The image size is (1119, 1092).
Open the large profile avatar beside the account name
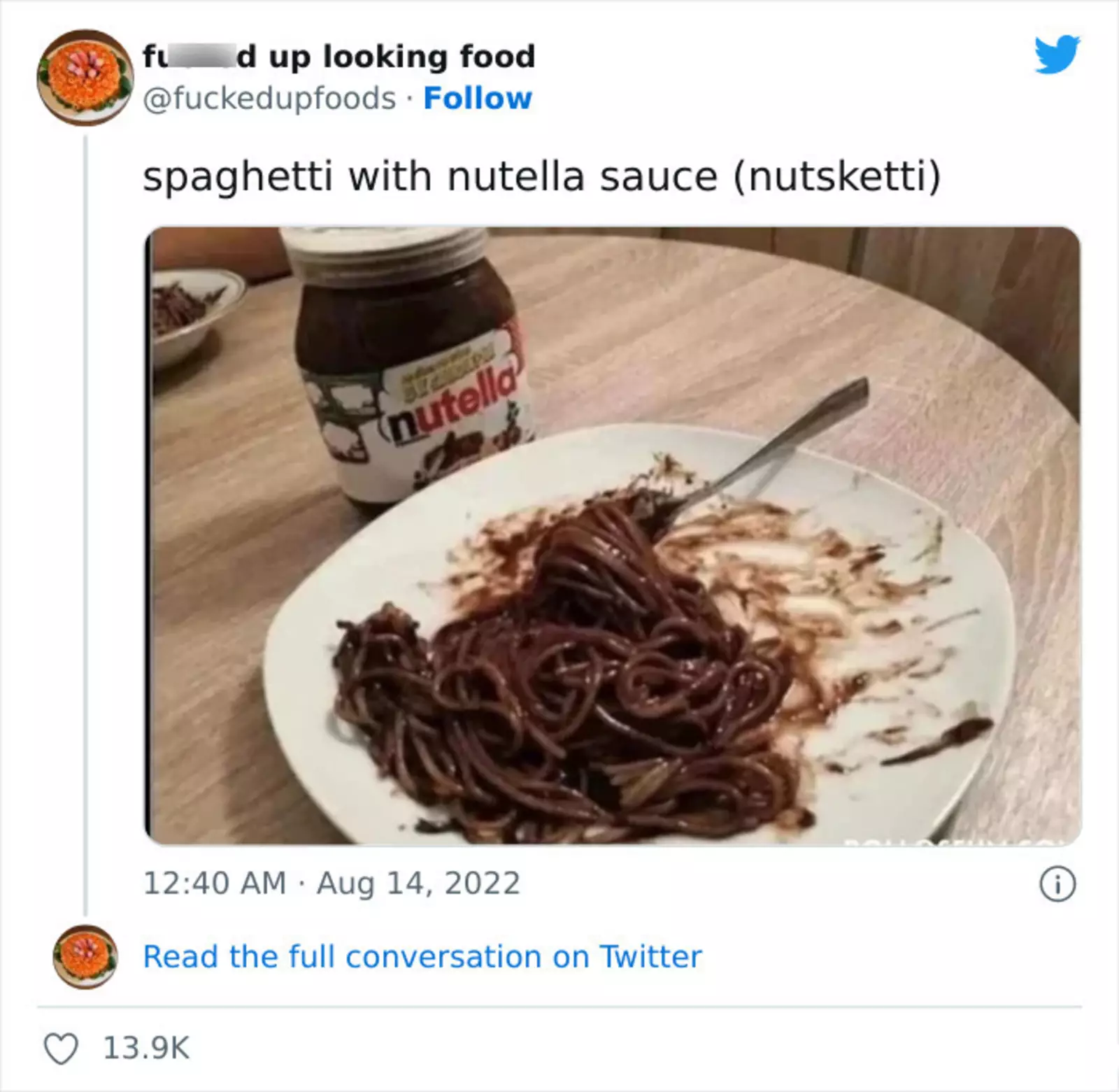85,78
